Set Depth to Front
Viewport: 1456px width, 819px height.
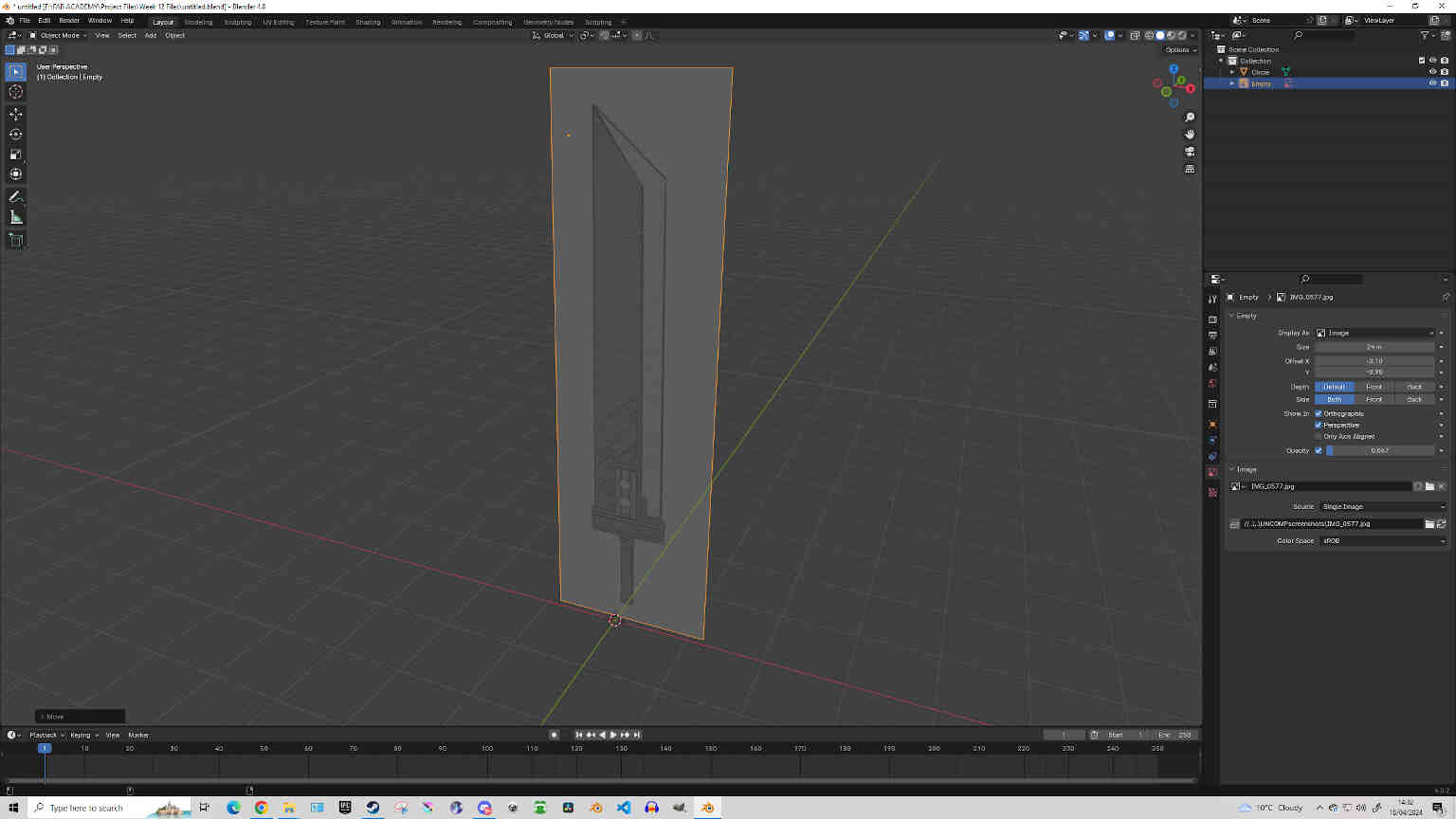(1374, 387)
